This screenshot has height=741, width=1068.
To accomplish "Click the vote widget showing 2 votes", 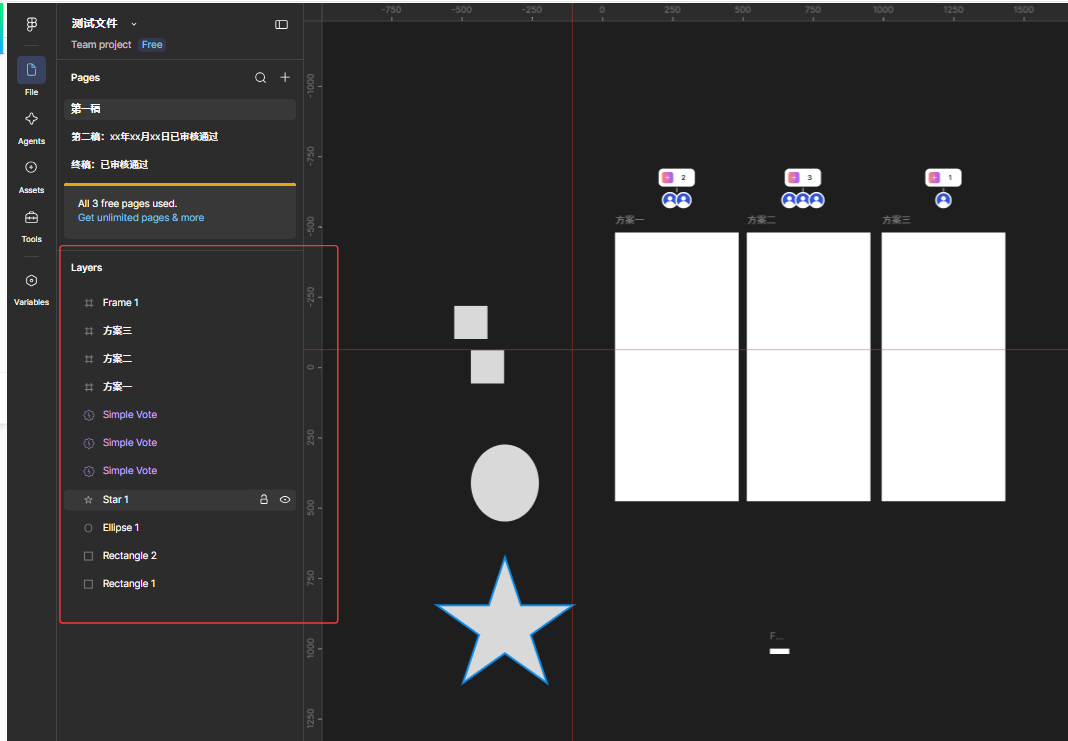I will tap(676, 178).
